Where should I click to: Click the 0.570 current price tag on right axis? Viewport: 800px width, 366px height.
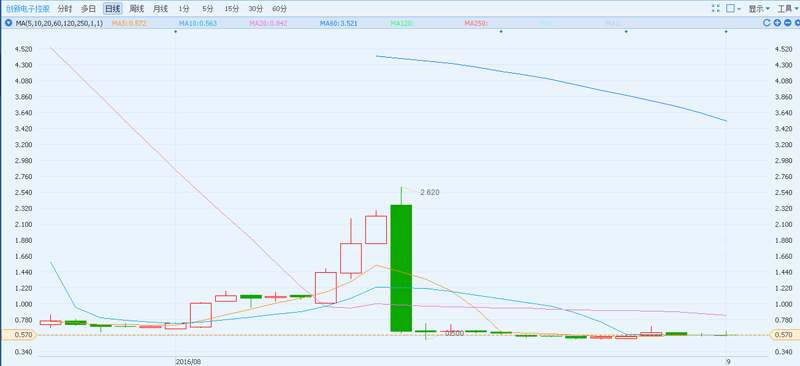click(x=784, y=335)
